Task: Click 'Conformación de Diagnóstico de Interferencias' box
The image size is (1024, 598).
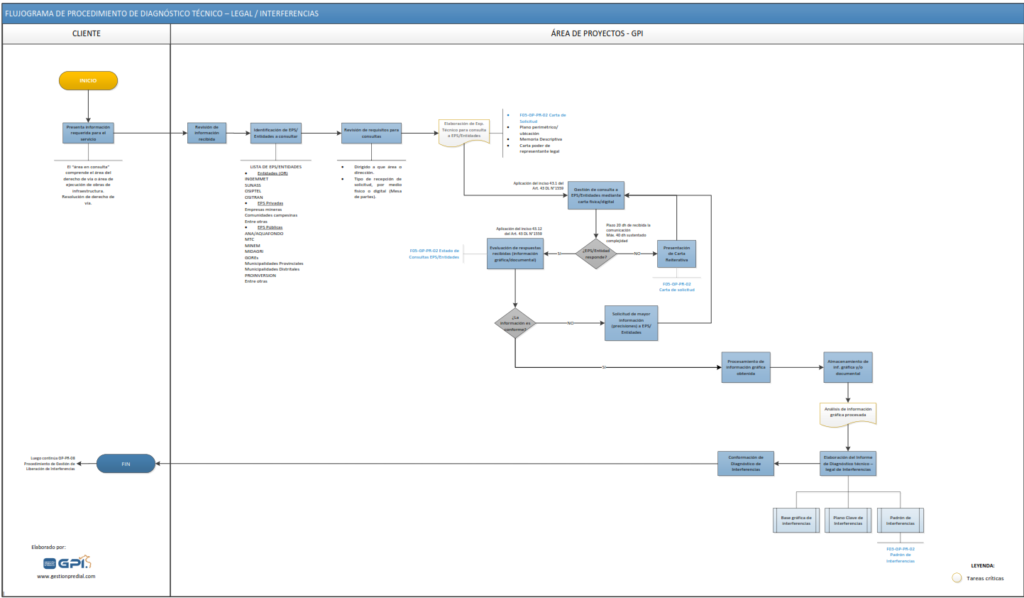Action: [x=745, y=462]
